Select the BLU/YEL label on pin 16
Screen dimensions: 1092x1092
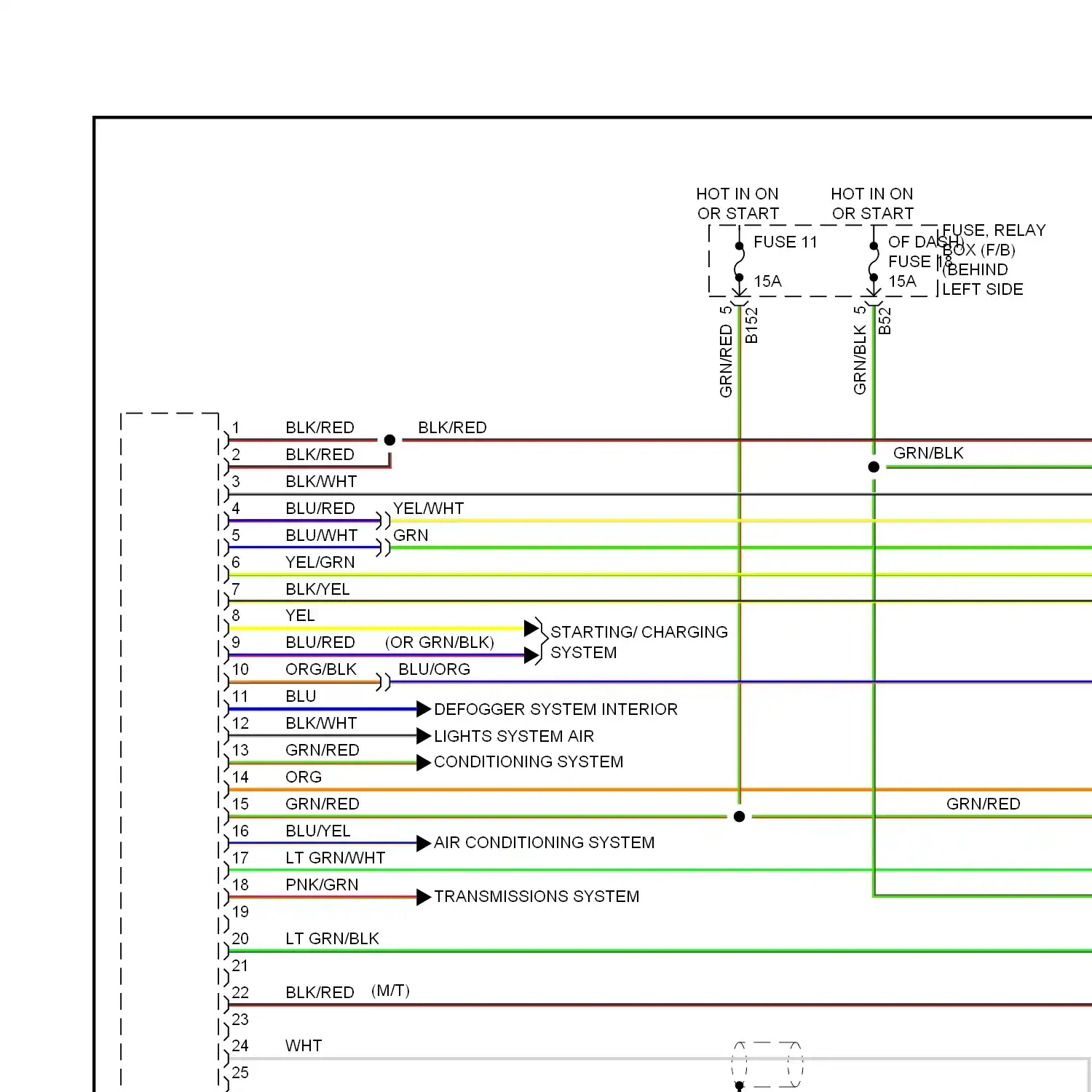point(318,831)
